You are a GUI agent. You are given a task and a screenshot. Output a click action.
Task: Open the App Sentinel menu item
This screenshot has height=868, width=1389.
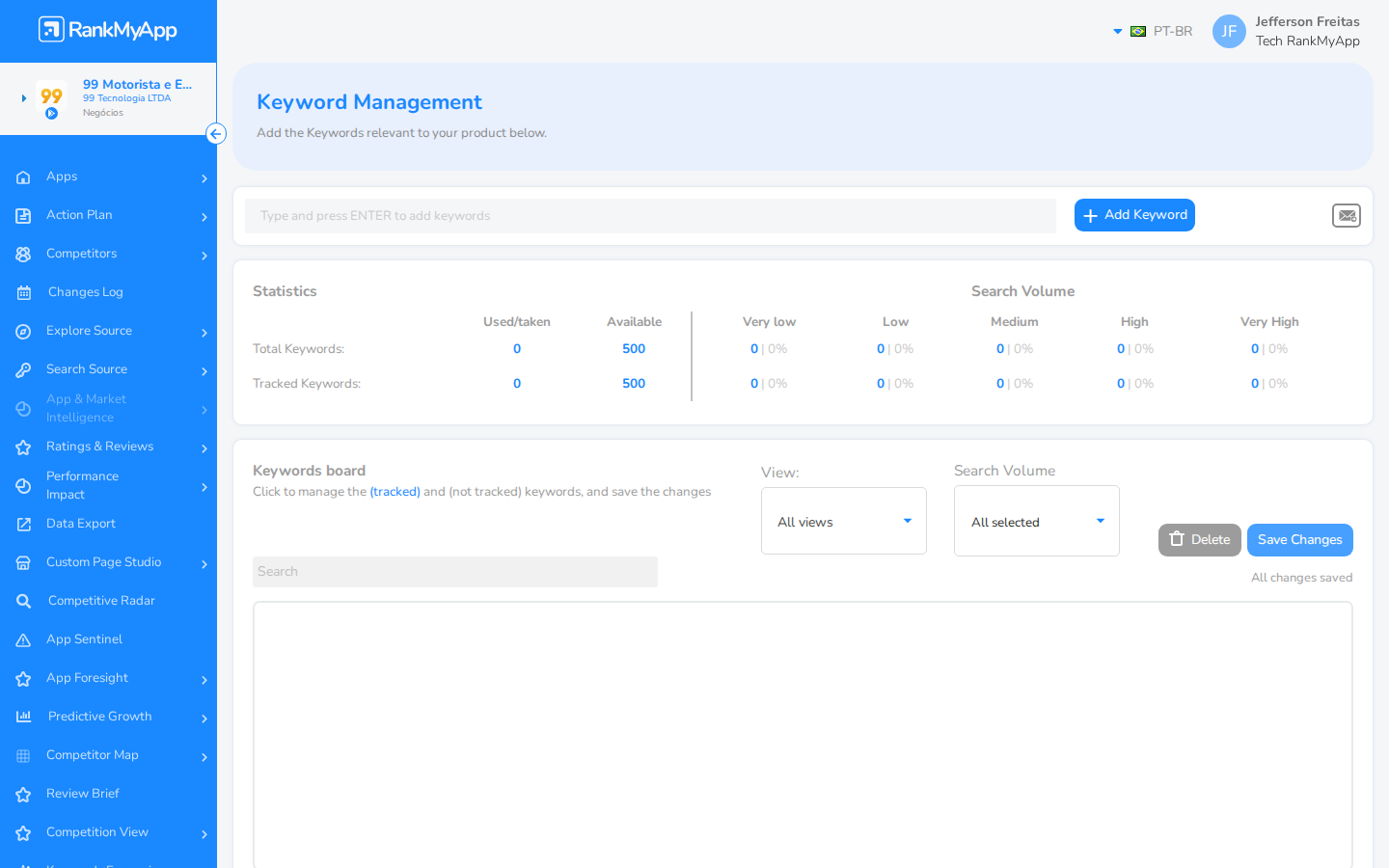point(84,639)
